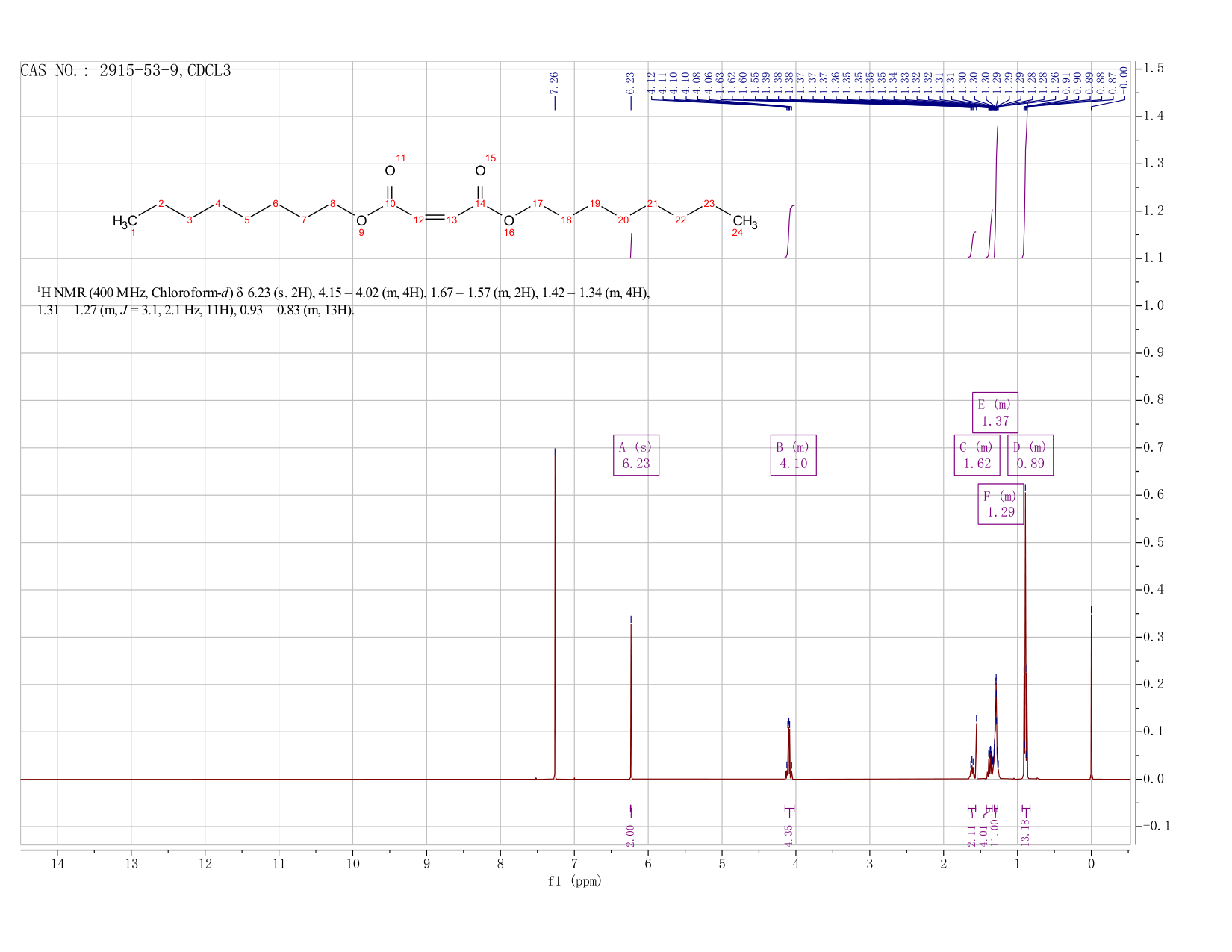The width and height of the screenshot is (1232, 952).
Task: Click axis tick label 14 ppm
Action: coord(57,864)
